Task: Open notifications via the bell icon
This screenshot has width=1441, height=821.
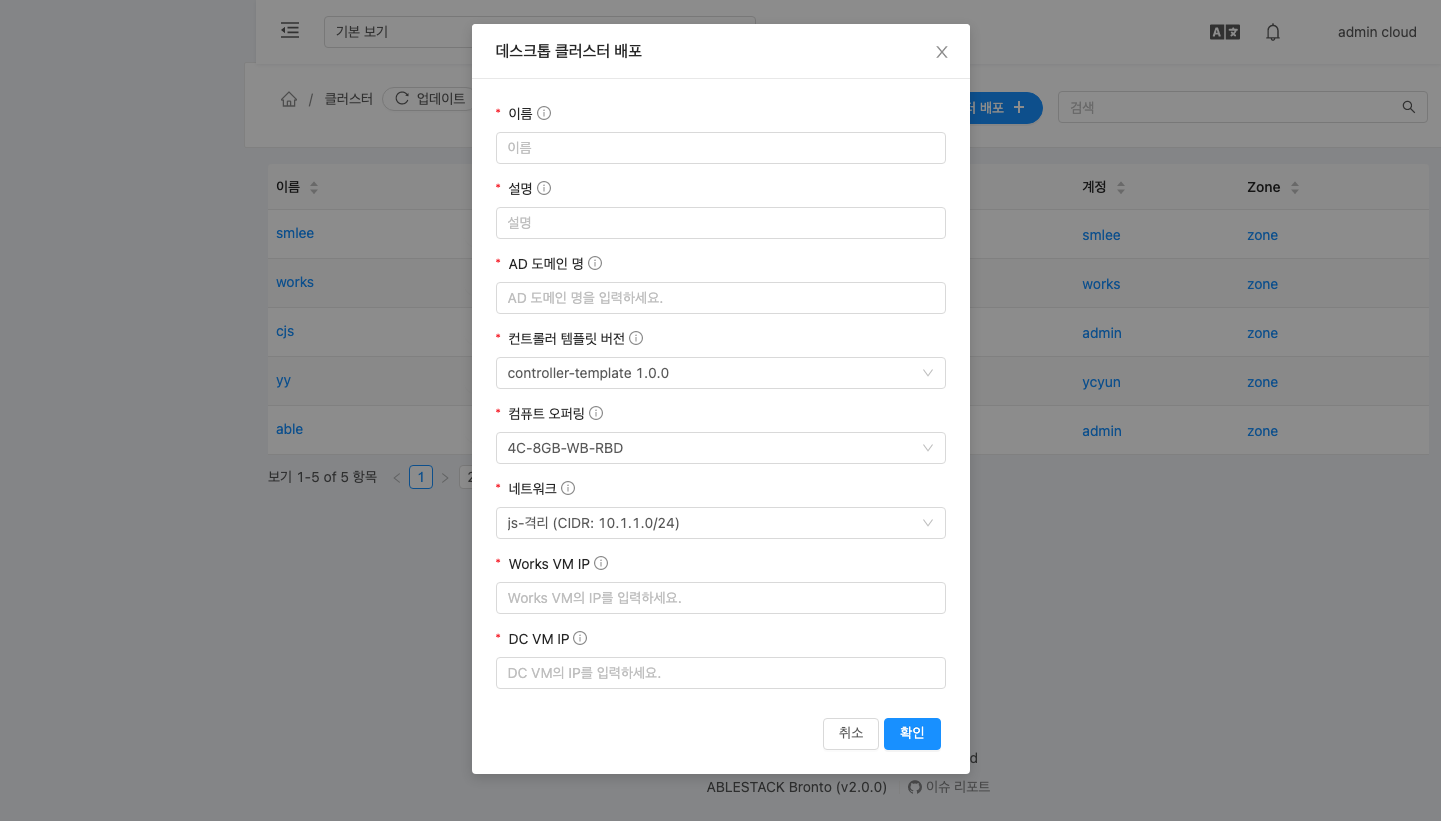Action: click(1272, 32)
